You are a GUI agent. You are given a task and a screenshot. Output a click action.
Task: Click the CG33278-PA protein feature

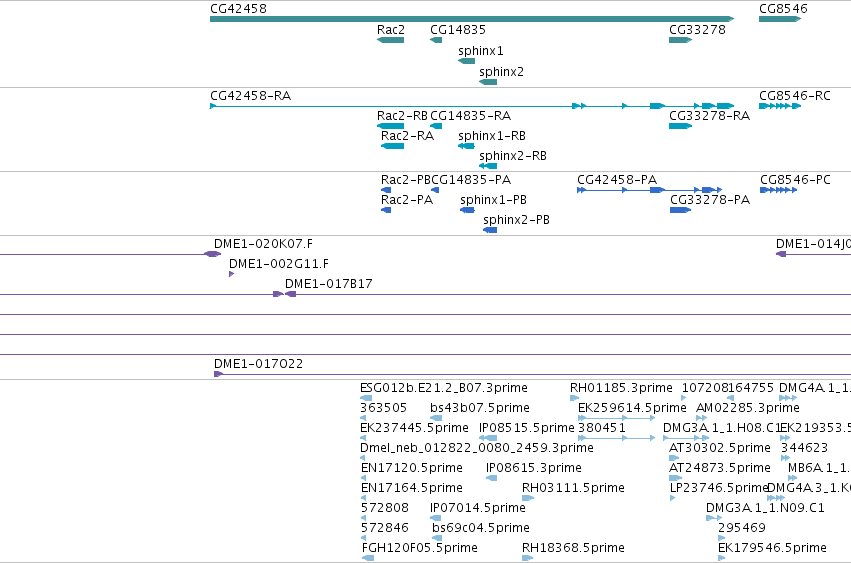pyautogui.click(x=681, y=210)
